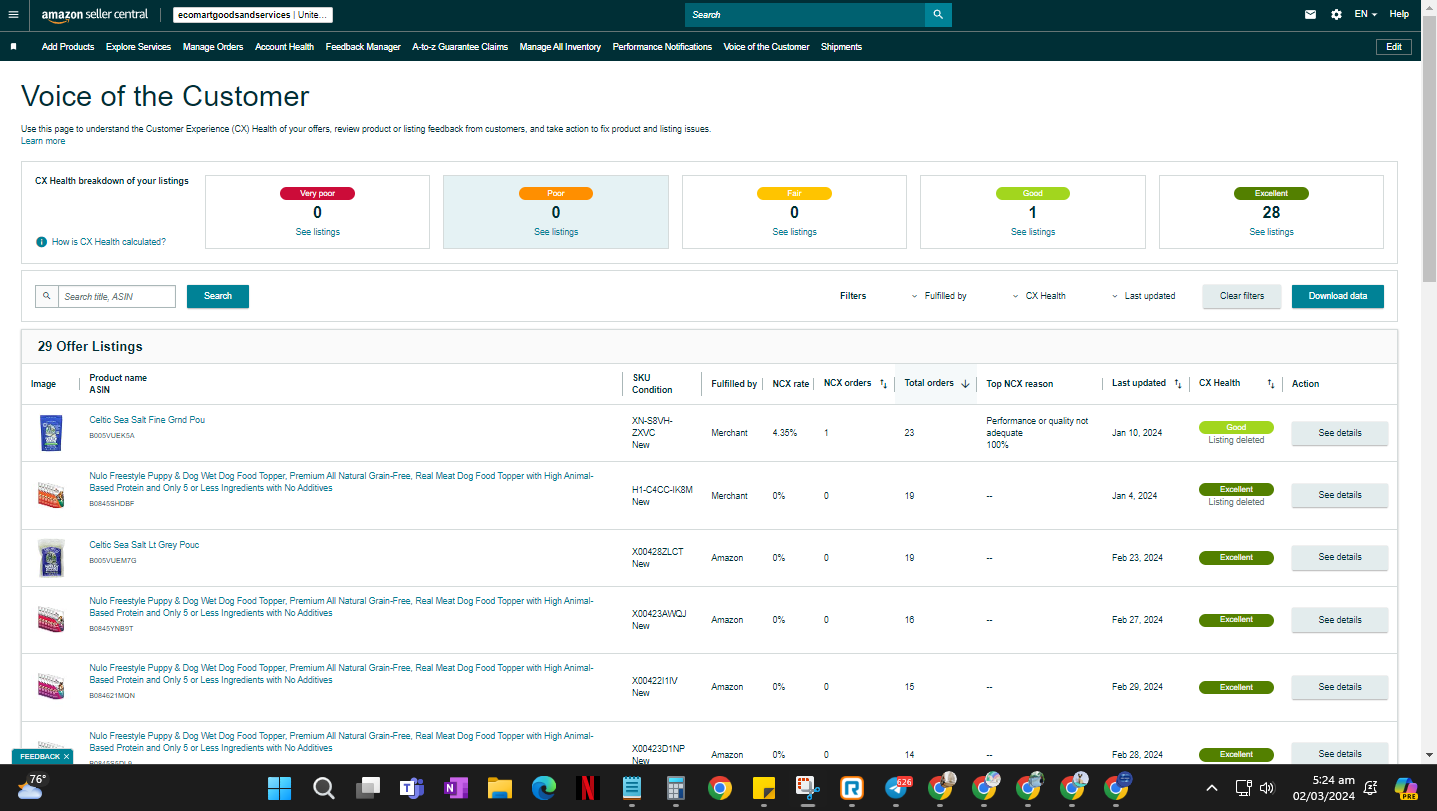Click How is CX Health calculated link
Viewport: 1437px width, 811px height.
click(109, 242)
